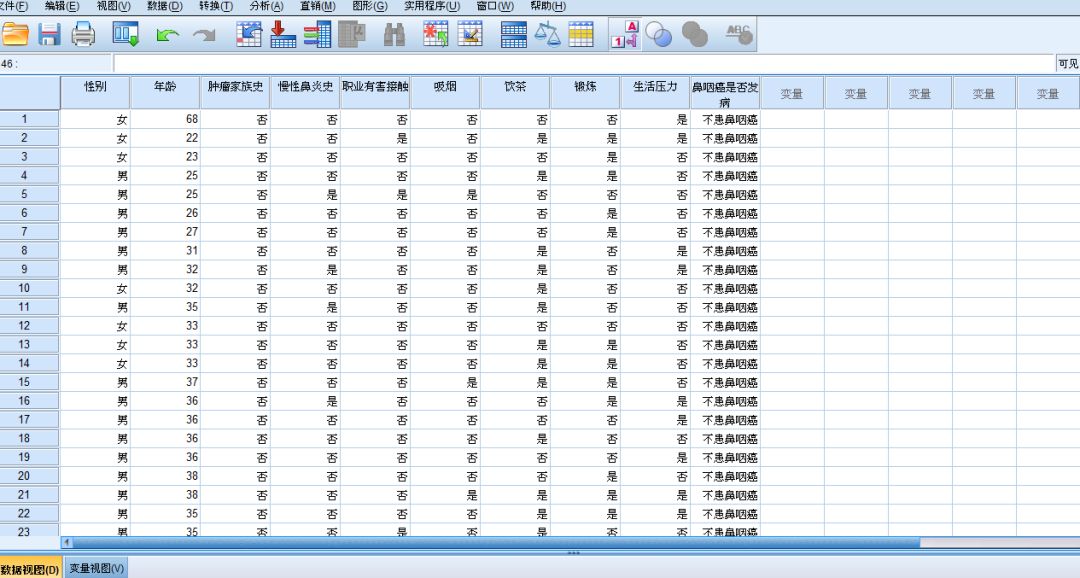Open Weight Cases via the scales icon

pos(548,34)
